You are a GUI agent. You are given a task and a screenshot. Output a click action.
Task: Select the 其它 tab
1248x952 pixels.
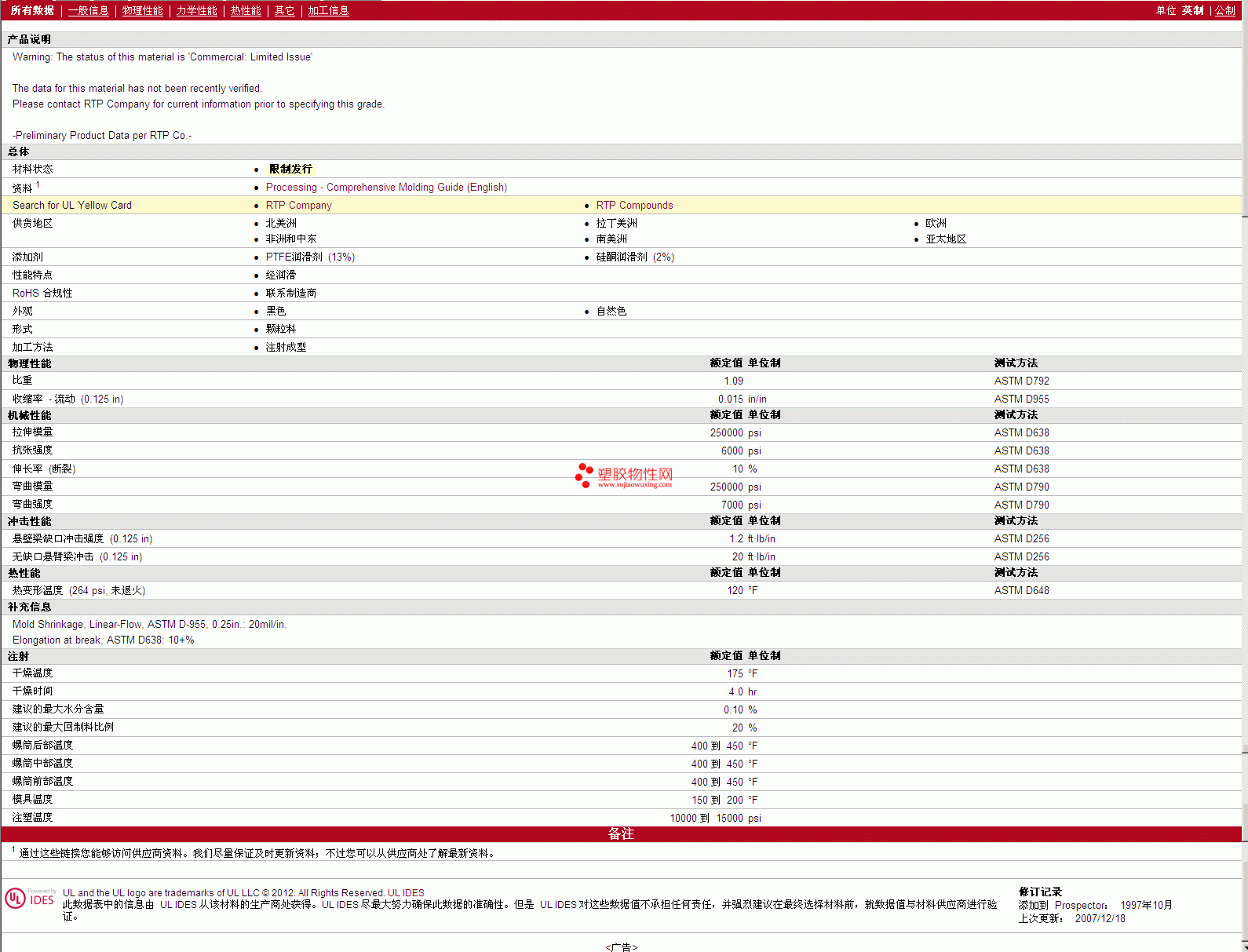pyautogui.click(x=285, y=10)
